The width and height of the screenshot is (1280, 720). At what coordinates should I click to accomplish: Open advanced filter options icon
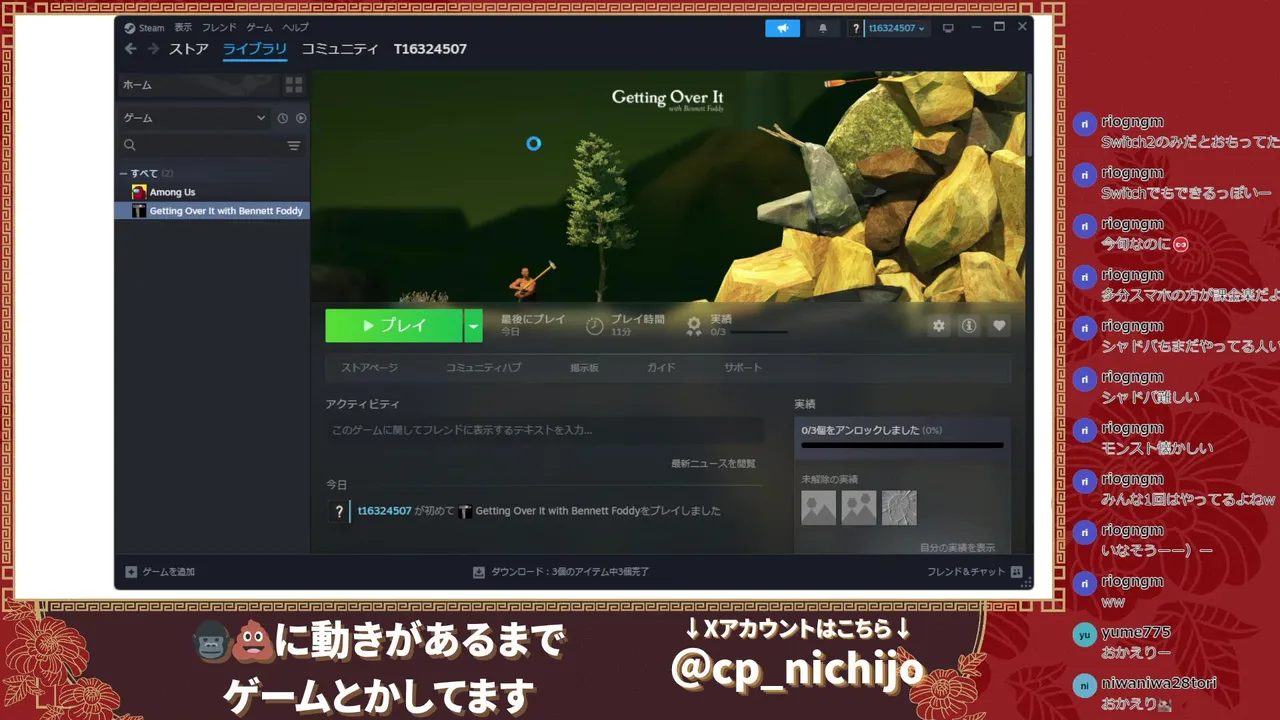294,146
